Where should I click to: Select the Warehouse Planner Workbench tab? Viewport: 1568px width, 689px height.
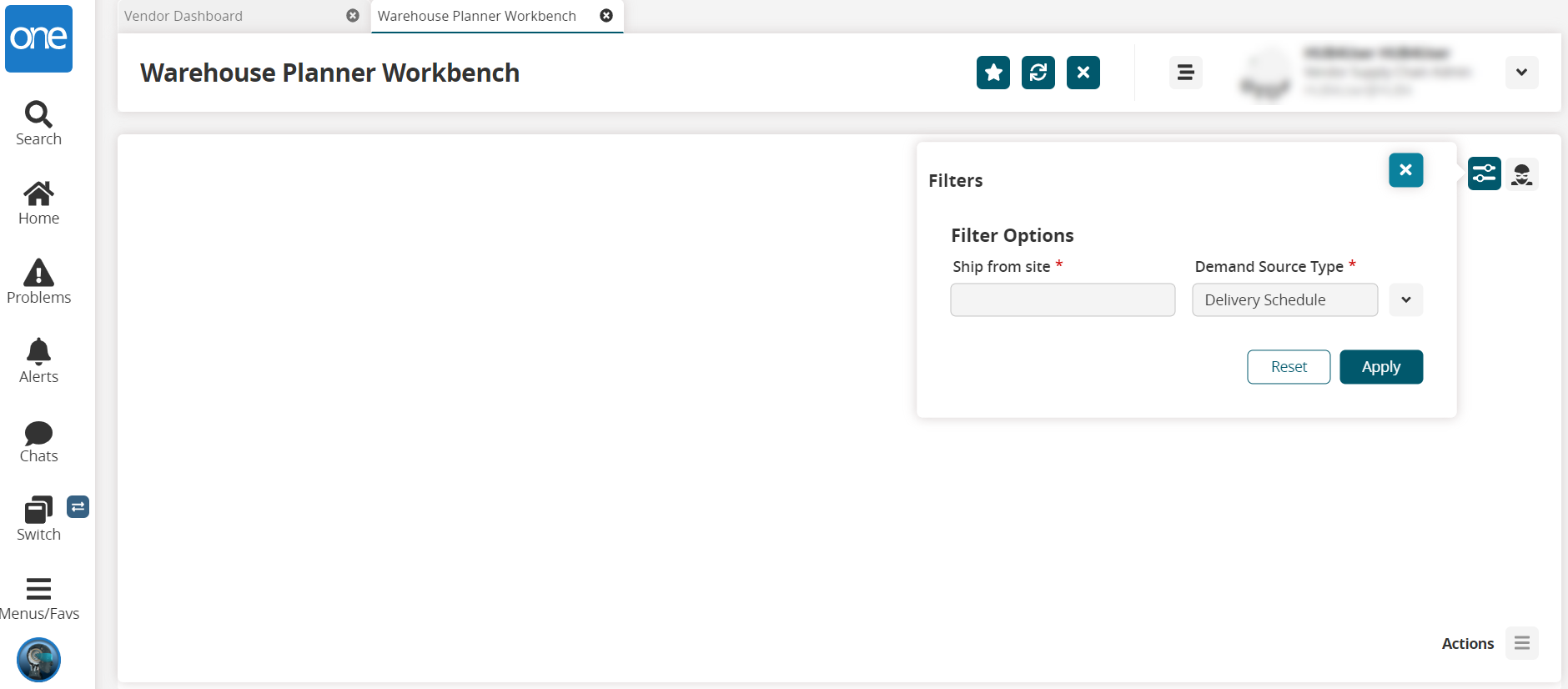476,16
